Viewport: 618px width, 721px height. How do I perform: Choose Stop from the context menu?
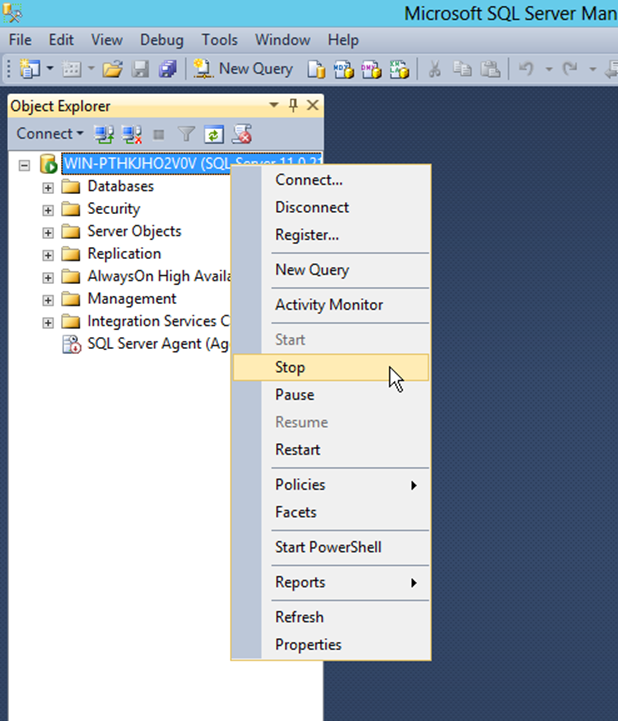pos(290,367)
